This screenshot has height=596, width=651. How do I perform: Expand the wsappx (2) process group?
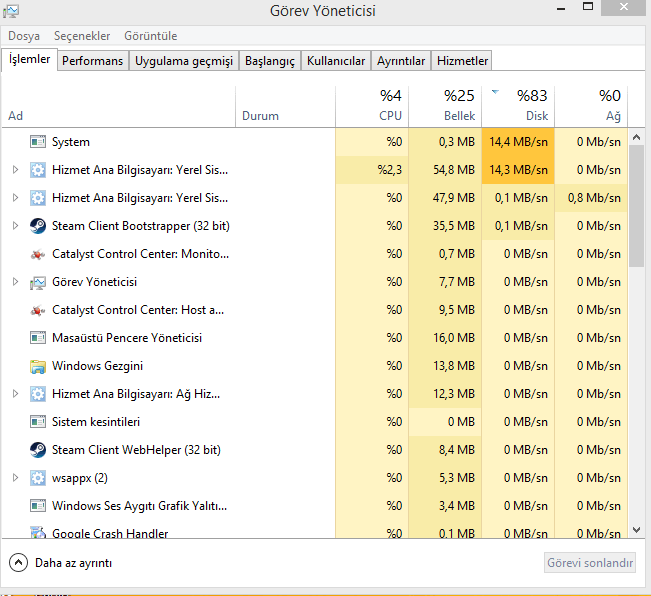(15, 478)
